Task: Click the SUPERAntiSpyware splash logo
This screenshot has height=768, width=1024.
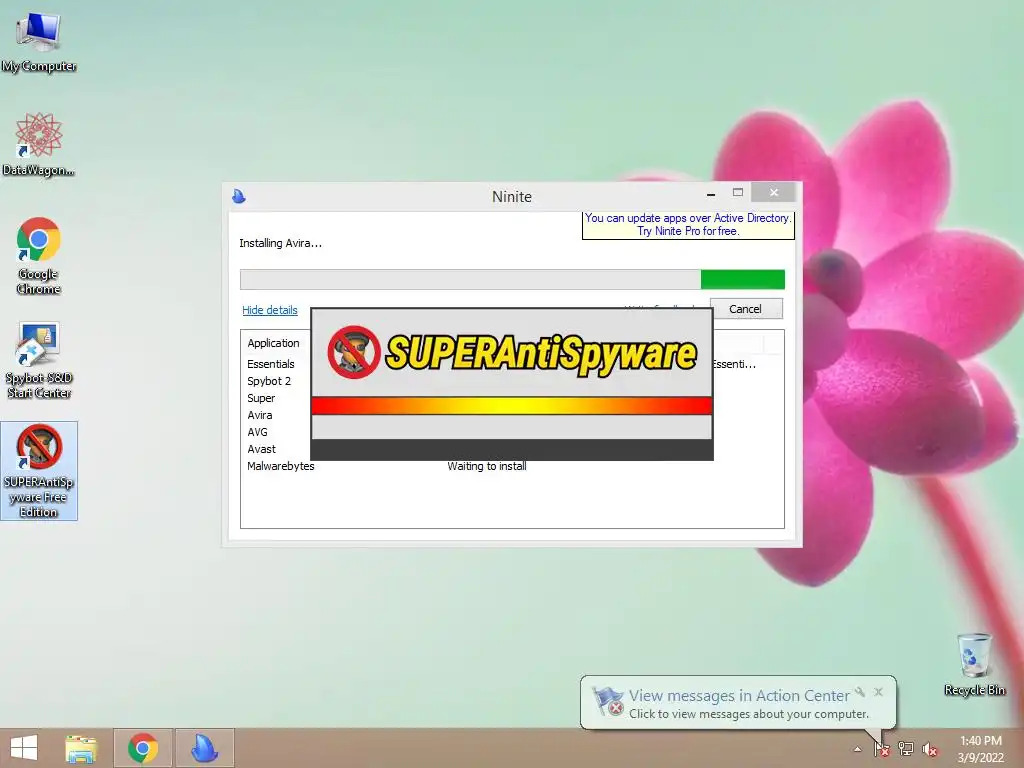Action: tap(512, 353)
